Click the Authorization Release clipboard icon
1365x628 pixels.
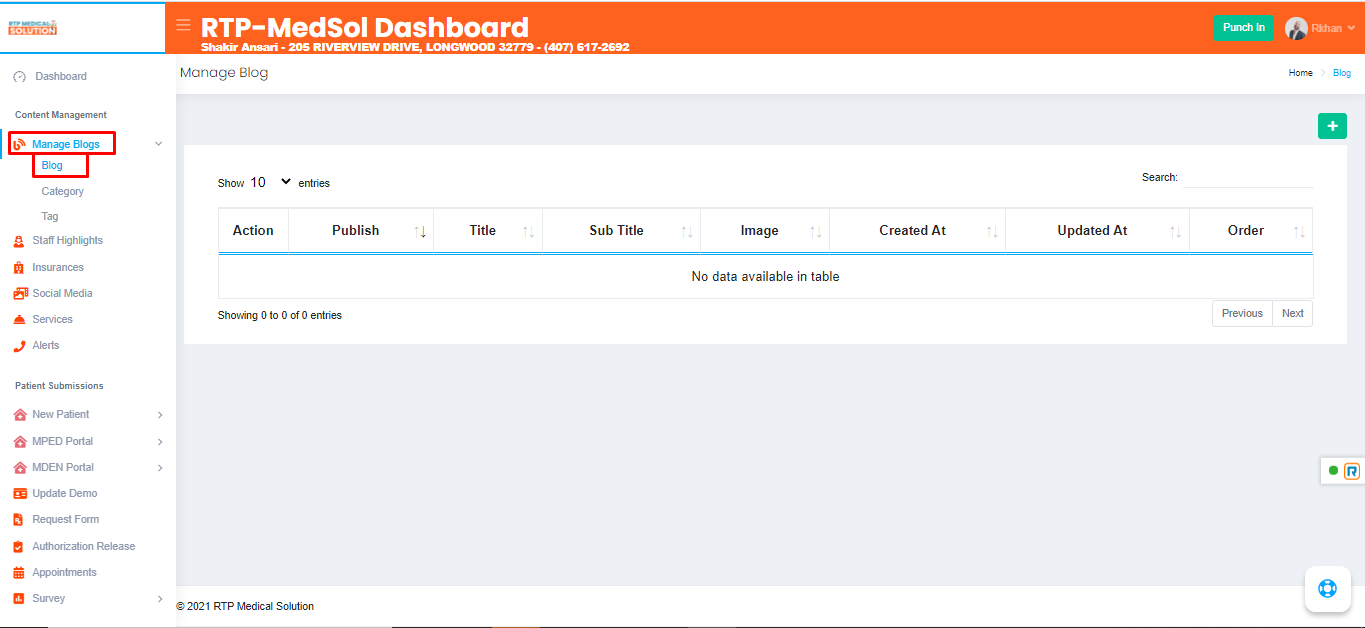(x=19, y=547)
